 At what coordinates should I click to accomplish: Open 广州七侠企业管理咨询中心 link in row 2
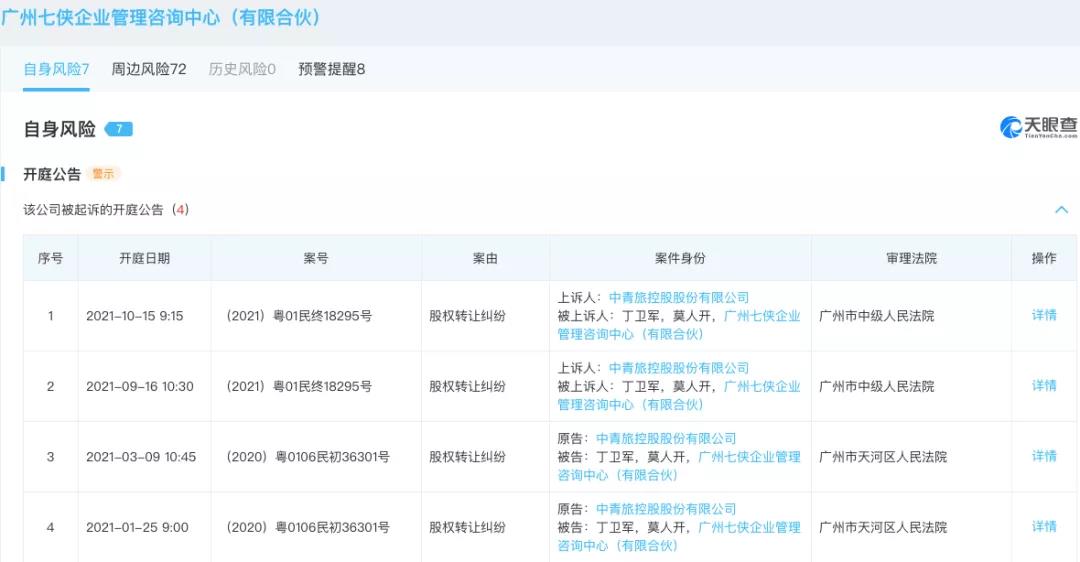(678, 395)
